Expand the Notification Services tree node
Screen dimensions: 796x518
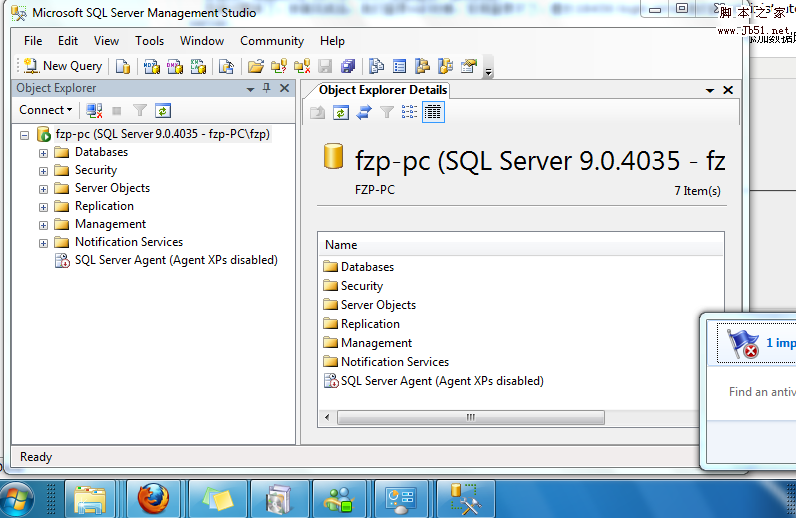(x=43, y=243)
